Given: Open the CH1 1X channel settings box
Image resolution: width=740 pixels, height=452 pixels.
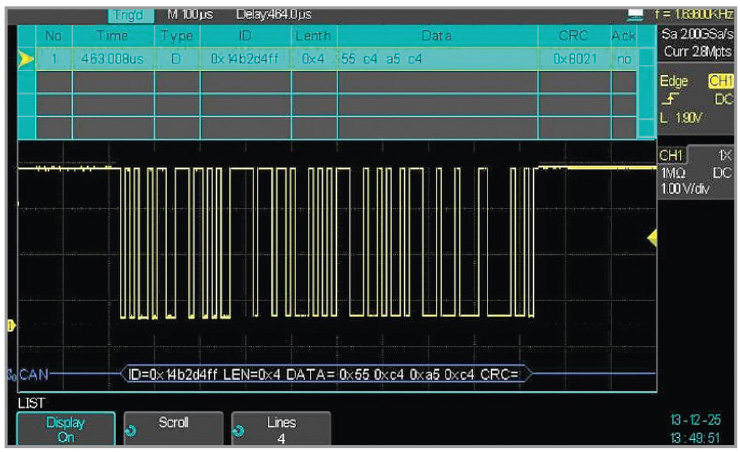Looking at the screenshot, I should [697, 172].
